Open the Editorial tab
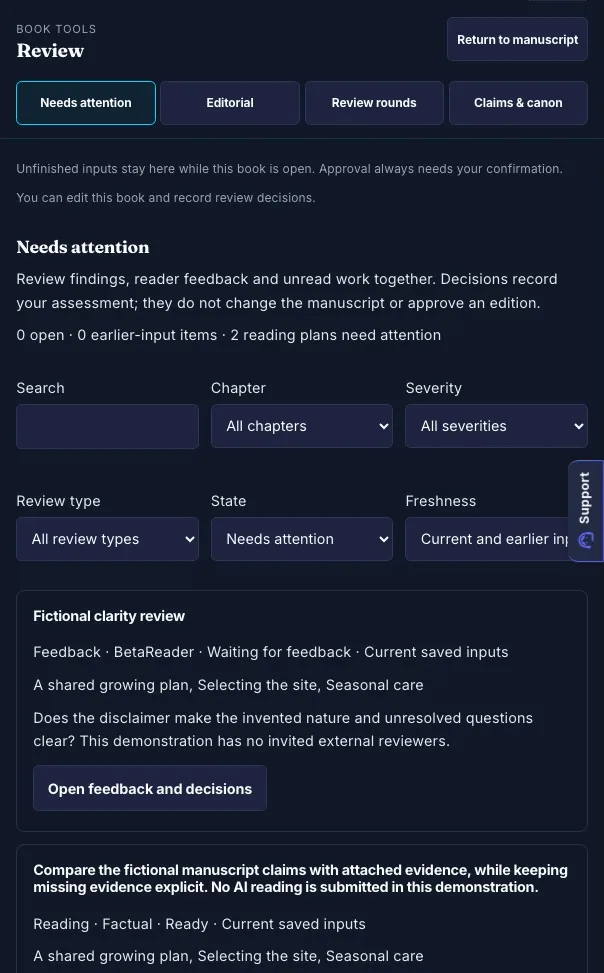604x973 pixels. pyautogui.click(x=230, y=103)
